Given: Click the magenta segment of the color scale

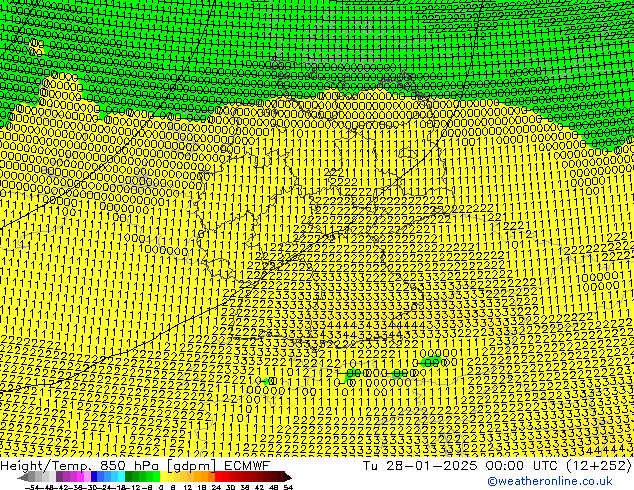Looking at the screenshot, I should coord(80,476).
